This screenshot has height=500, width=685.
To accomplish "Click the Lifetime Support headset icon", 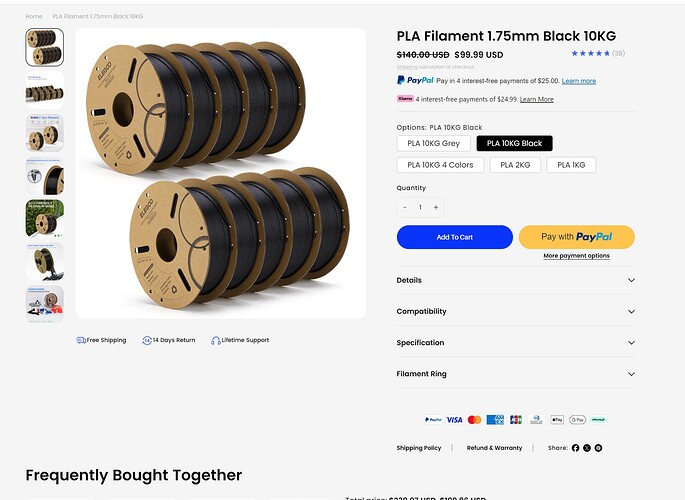I will [216, 341].
